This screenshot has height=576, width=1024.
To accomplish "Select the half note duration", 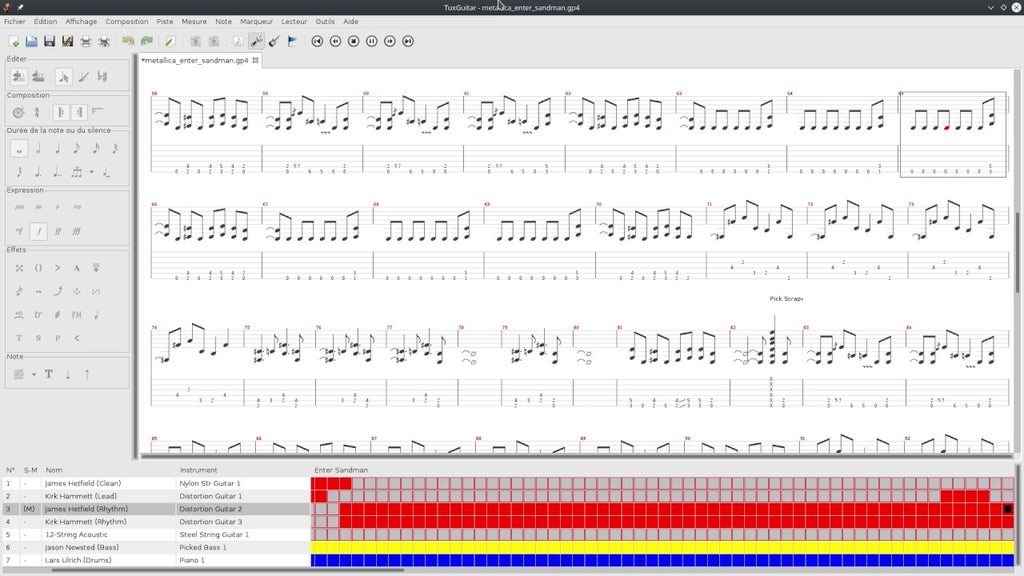I will click(x=38, y=149).
